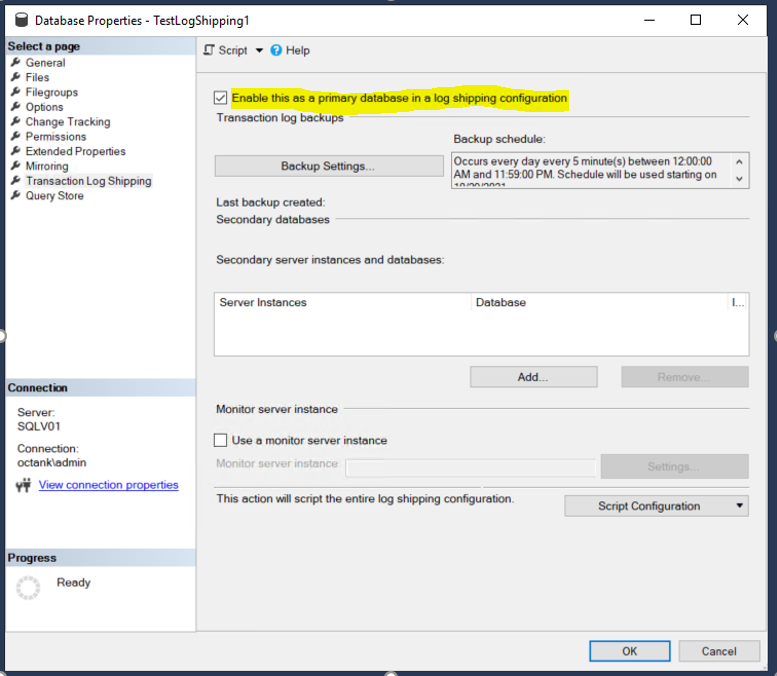
Task: Enable Use a monitor server instance checkbox
Action: click(x=221, y=440)
